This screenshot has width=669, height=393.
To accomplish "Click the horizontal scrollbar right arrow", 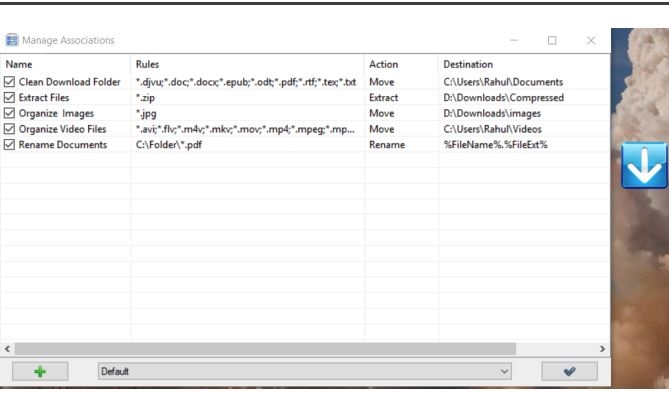I will click(602, 349).
